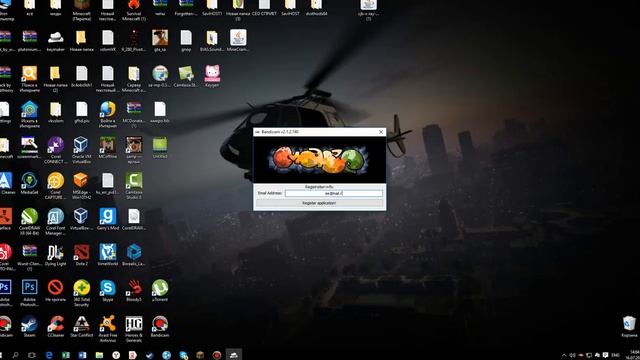Select the Star Conflict desktop icon
This screenshot has width=640, height=360.
click(x=82, y=327)
